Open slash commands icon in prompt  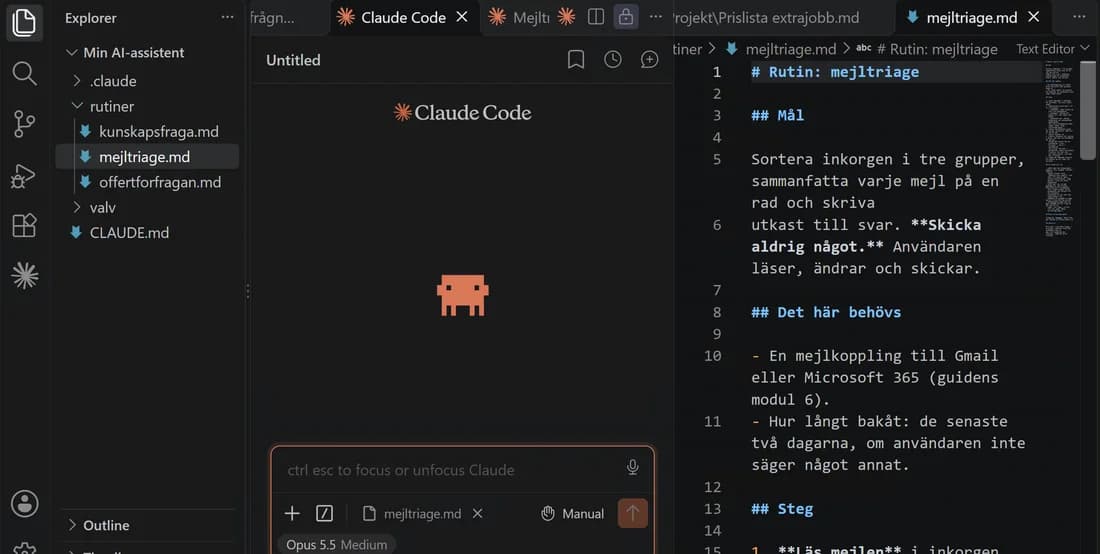(x=324, y=513)
